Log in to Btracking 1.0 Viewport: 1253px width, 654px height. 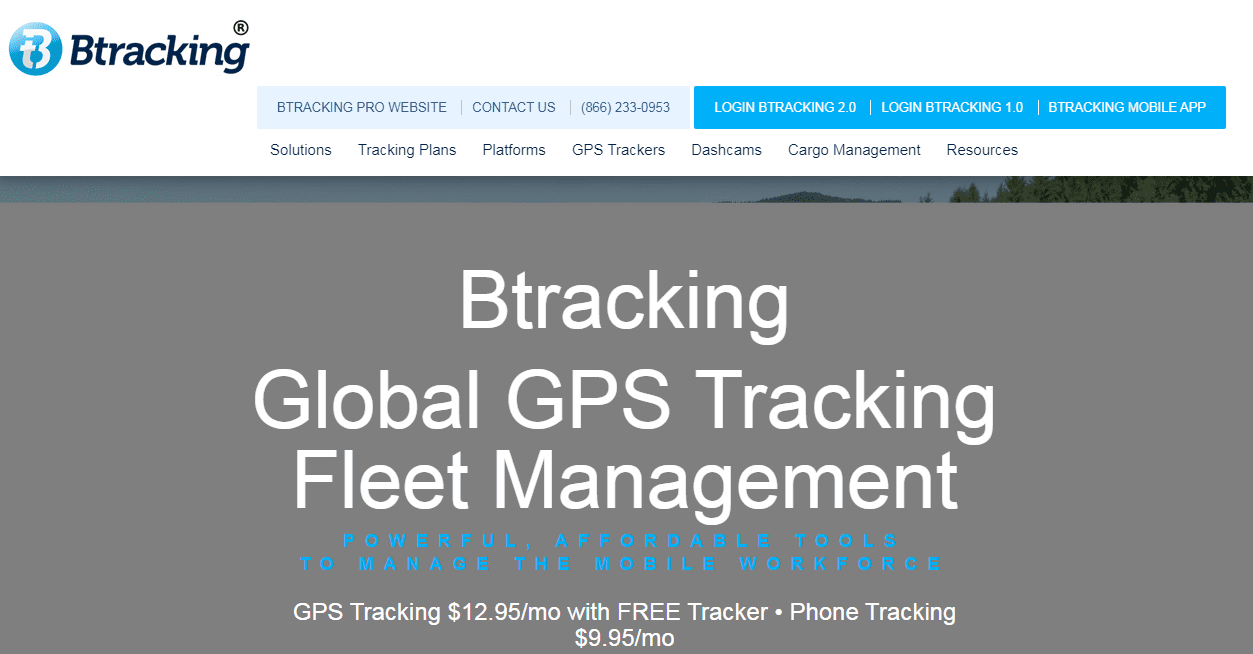tap(952, 107)
